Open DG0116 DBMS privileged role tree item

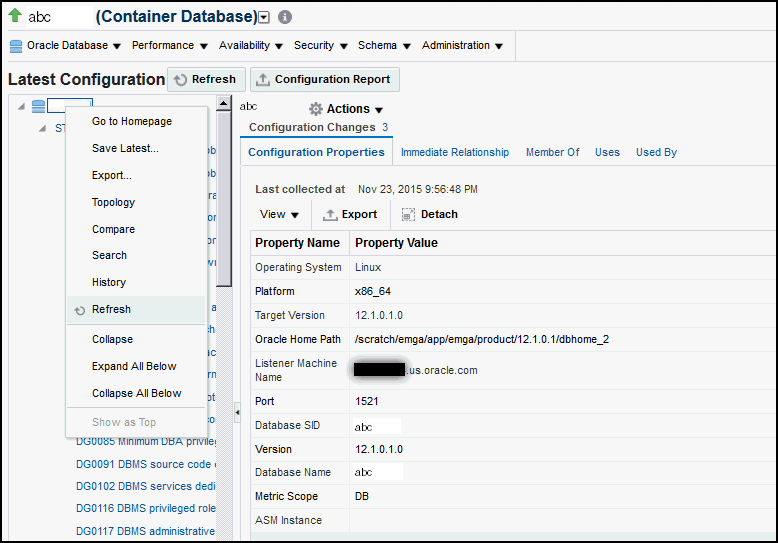[146, 508]
